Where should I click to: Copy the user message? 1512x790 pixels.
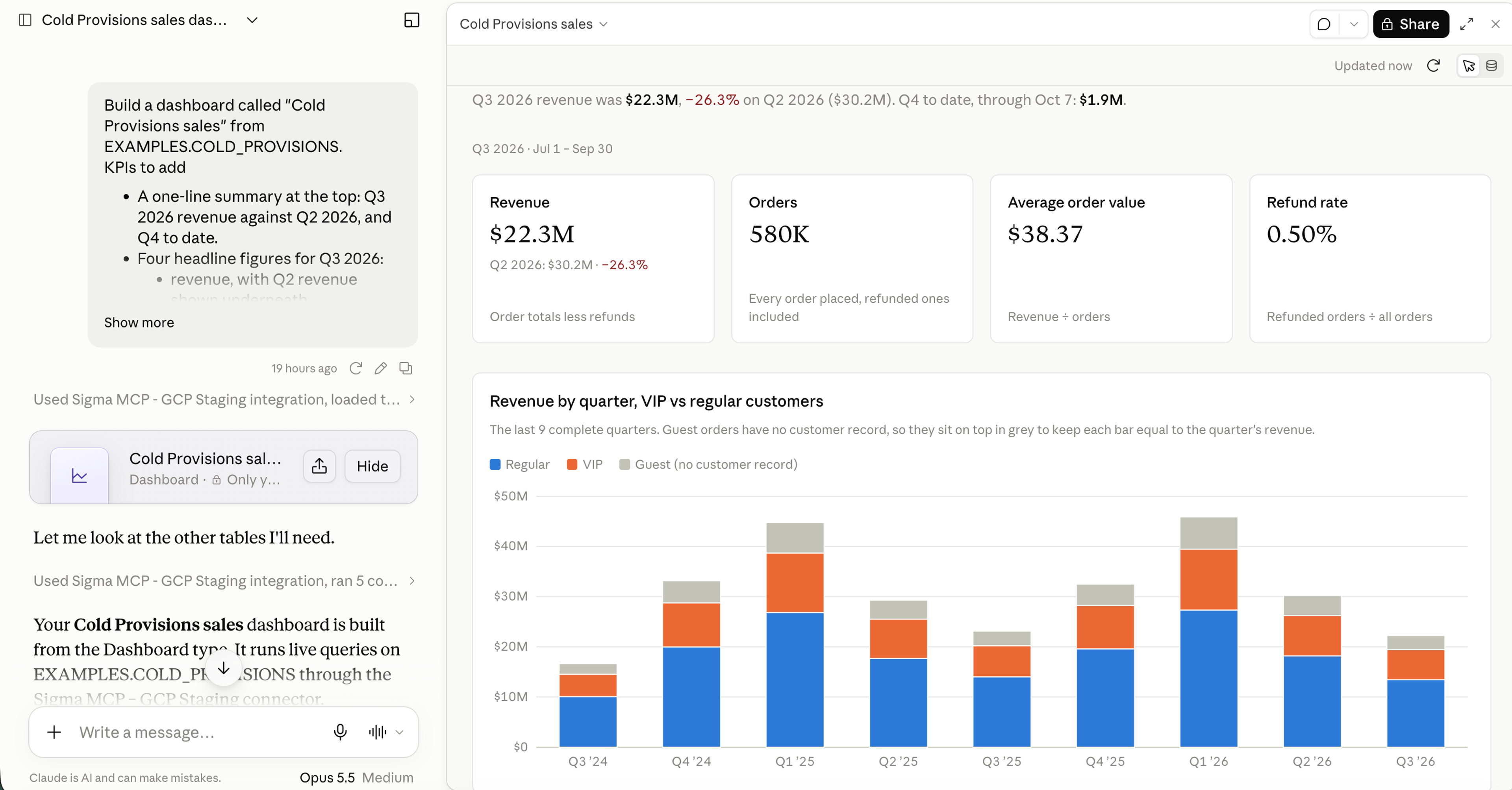coord(406,368)
